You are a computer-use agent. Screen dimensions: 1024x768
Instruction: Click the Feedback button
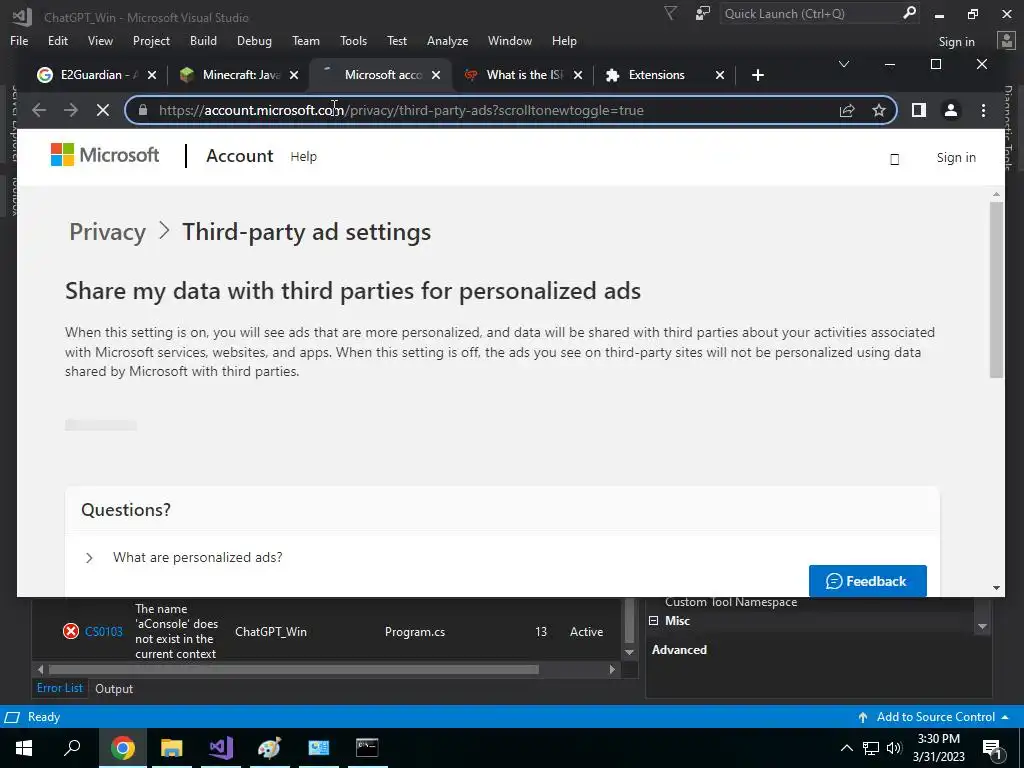867,581
